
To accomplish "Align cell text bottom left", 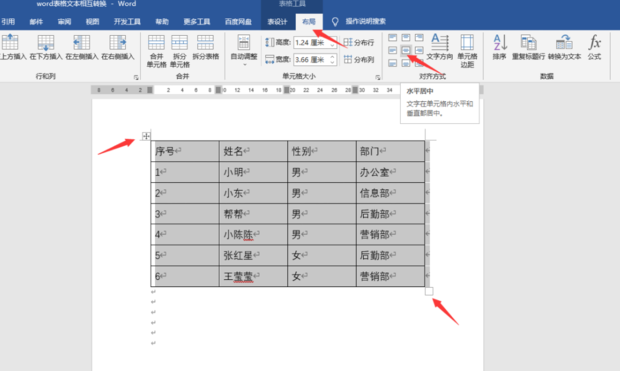I will point(392,63).
